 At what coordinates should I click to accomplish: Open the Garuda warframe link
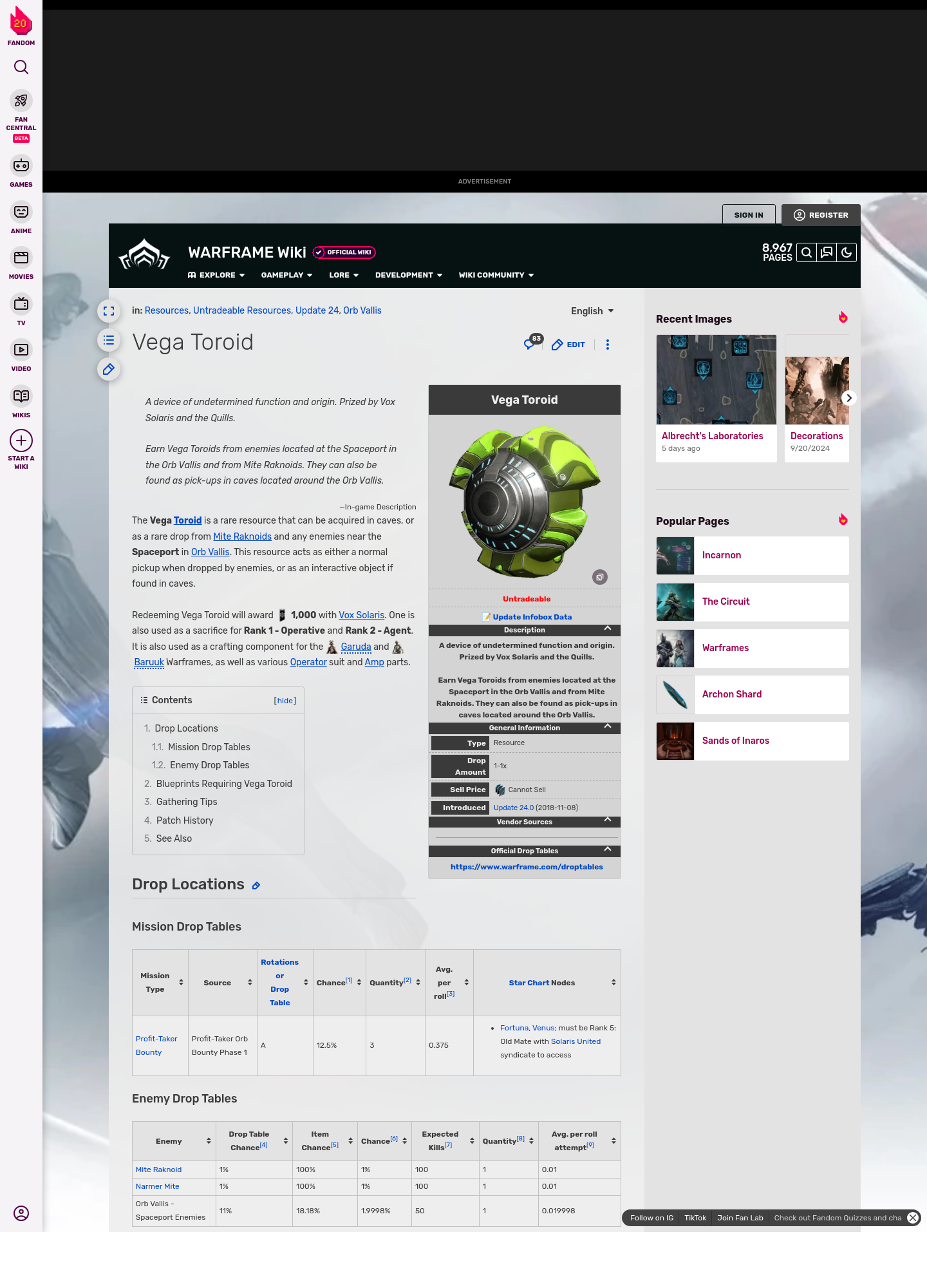point(355,647)
